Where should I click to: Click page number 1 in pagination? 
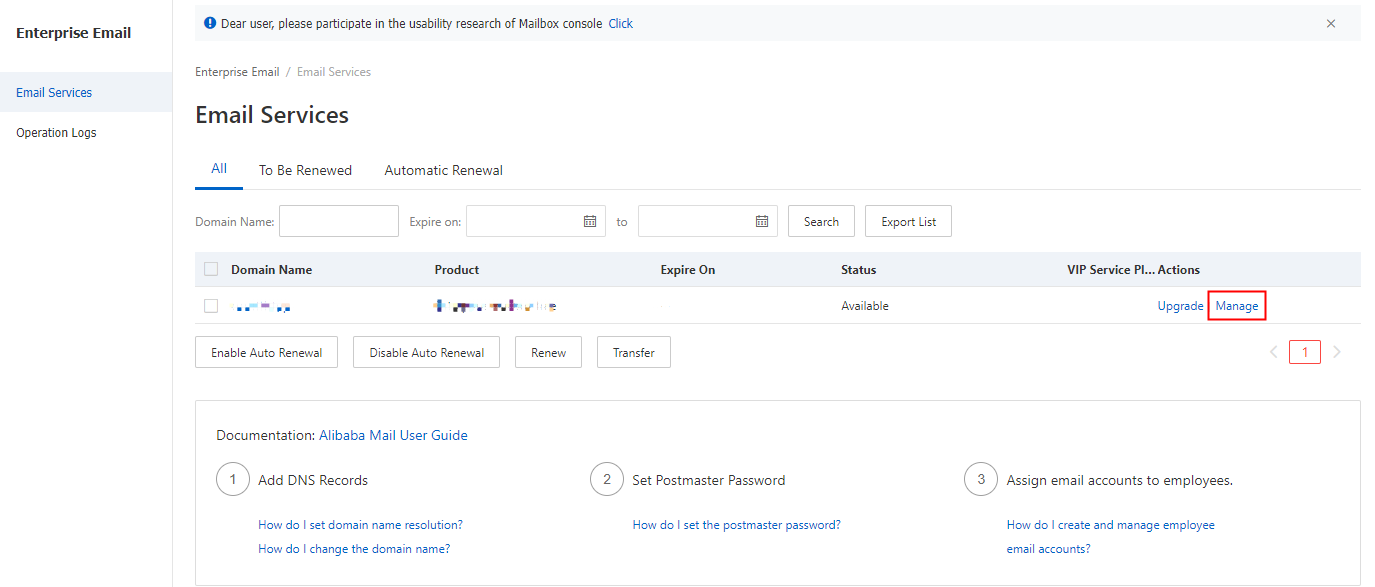1305,352
